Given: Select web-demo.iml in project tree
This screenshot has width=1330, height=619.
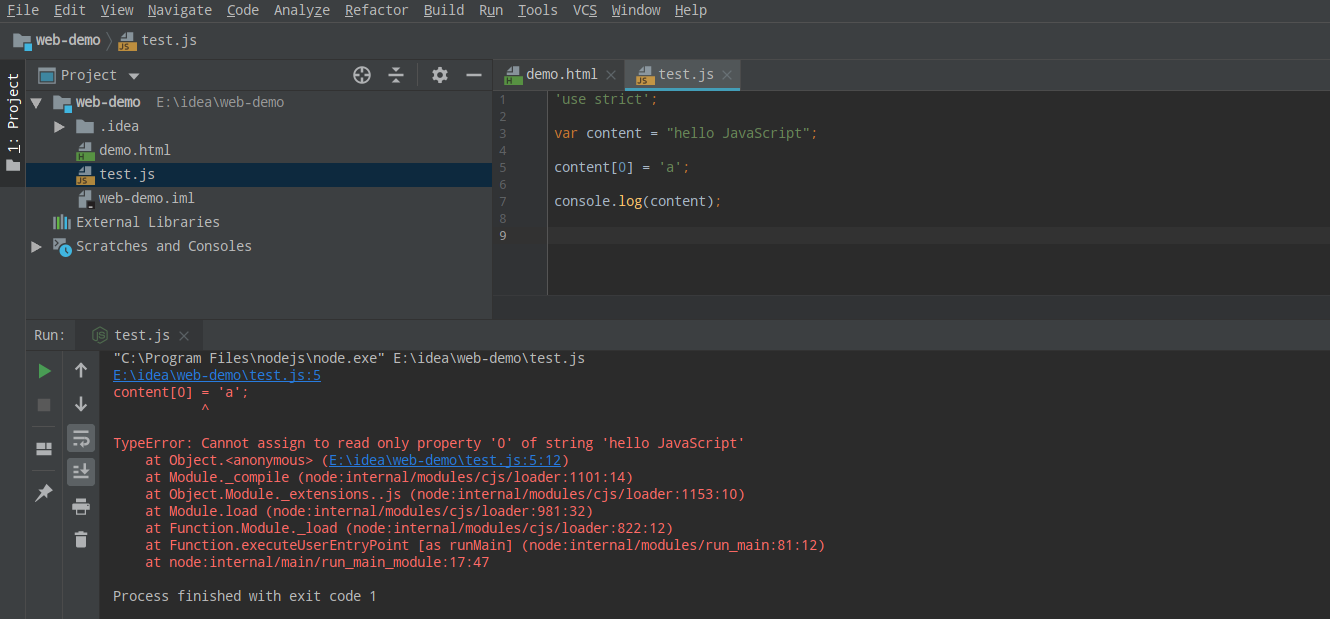Looking at the screenshot, I should point(146,198).
